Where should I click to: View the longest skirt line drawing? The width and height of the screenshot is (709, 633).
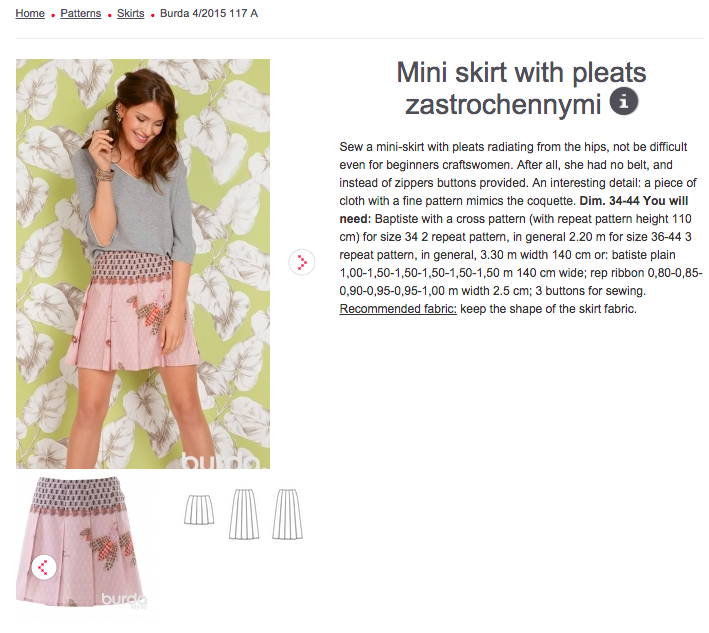(x=287, y=514)
